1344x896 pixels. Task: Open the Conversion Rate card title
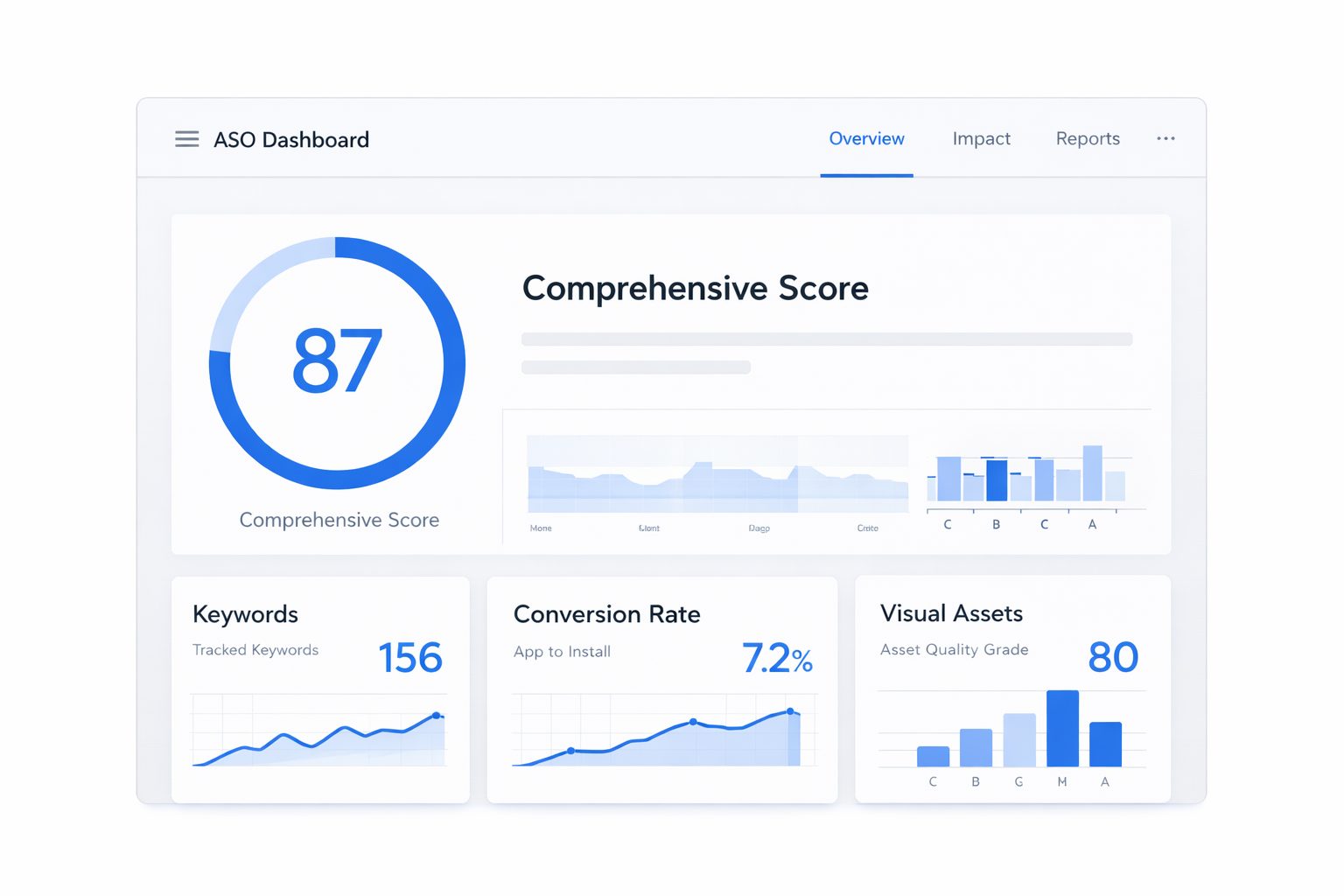point(606,614)
